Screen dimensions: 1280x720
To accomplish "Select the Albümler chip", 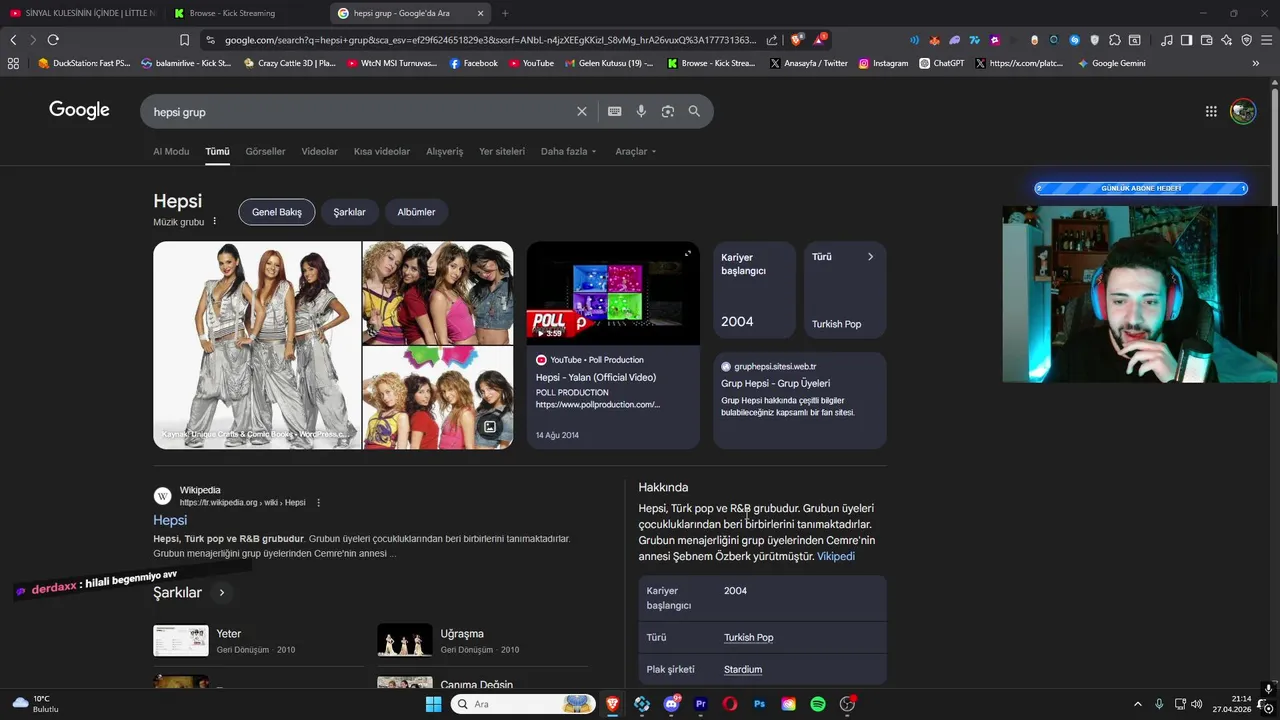I will click(x=416, y=212).
